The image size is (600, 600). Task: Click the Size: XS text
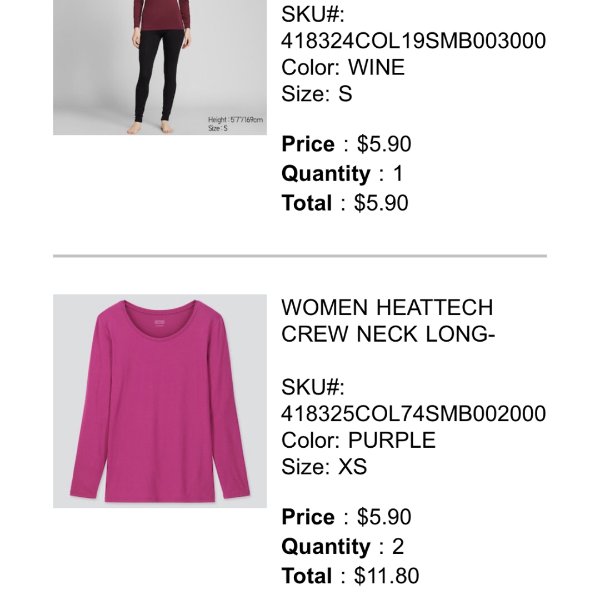pyautogui.click(x=324, y=466)
